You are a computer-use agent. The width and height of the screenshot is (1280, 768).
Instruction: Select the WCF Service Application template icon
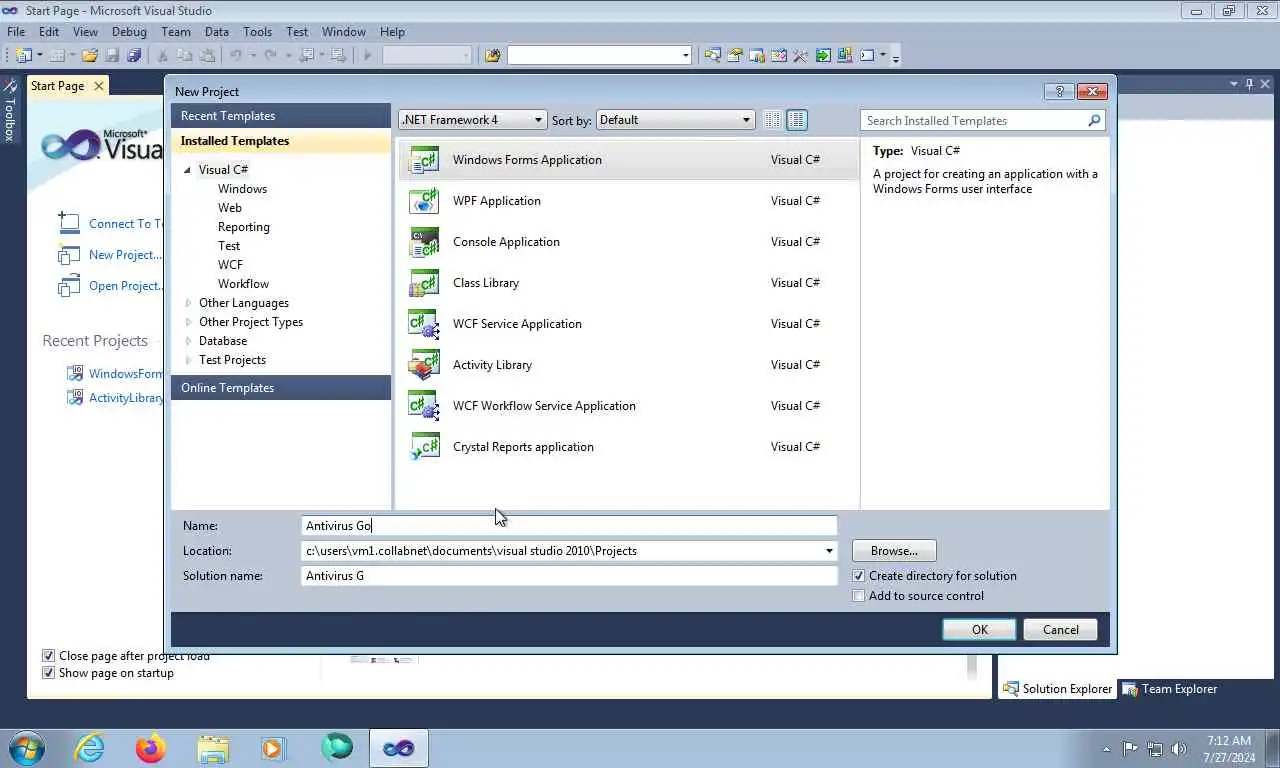(x=424, y=324)
